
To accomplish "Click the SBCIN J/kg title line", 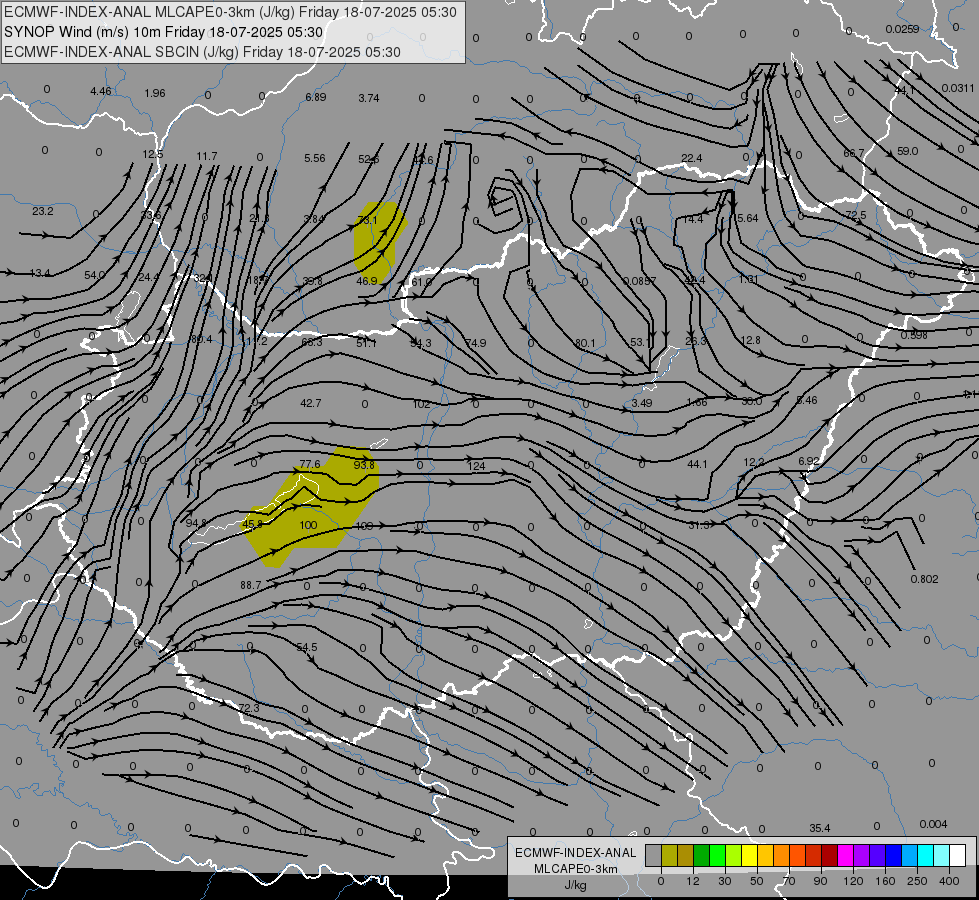I will pyautogui.click(x=202, y=52).
